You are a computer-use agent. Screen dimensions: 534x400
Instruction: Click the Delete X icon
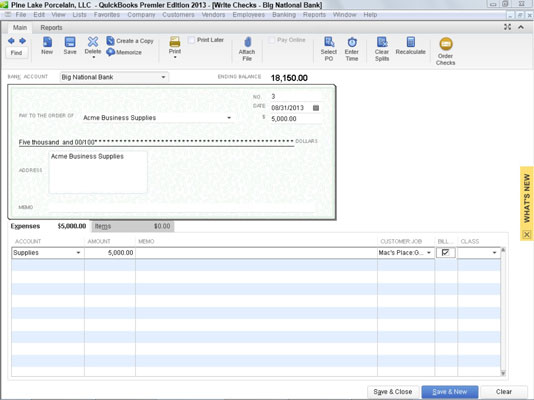click(93, 42)
